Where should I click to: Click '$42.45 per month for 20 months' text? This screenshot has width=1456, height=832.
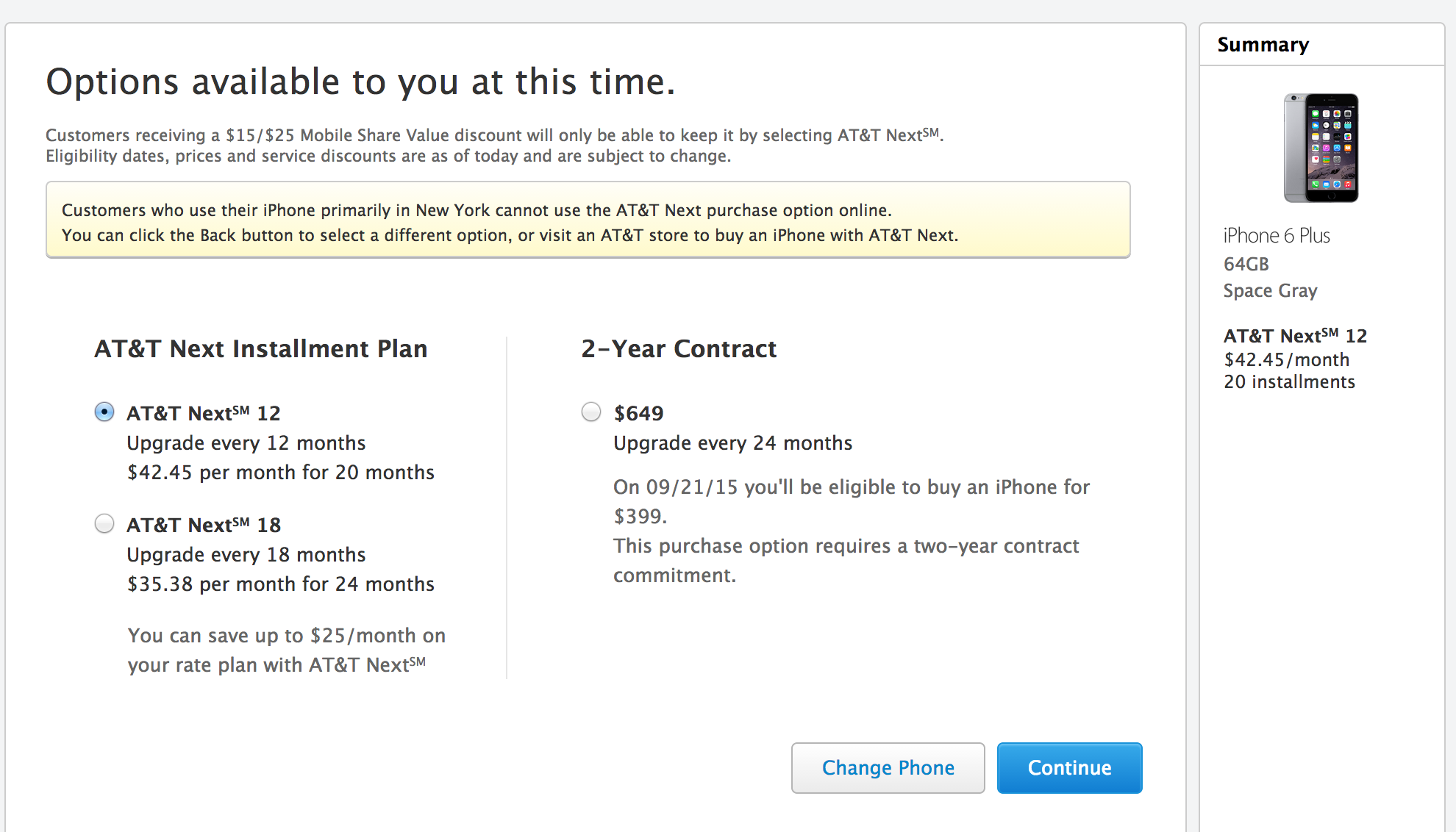[x=281, y=472]
